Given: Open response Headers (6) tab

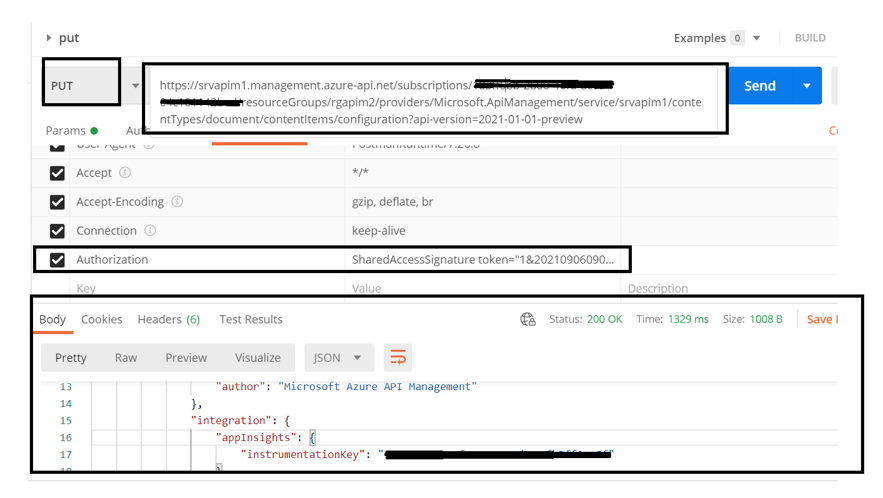Looking at the screenshot, I should [x=169, y=319].
